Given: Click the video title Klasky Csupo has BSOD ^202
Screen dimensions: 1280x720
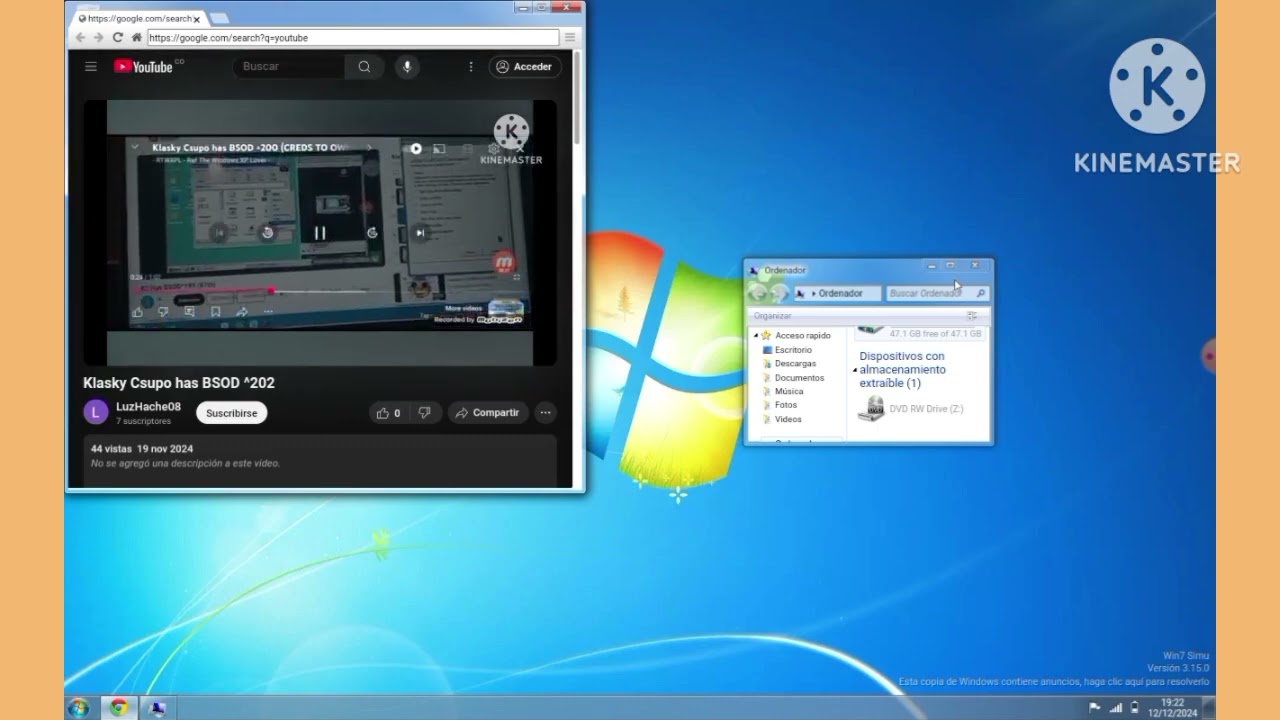Looking at the screenshot, I should click(x=179, y=383).
